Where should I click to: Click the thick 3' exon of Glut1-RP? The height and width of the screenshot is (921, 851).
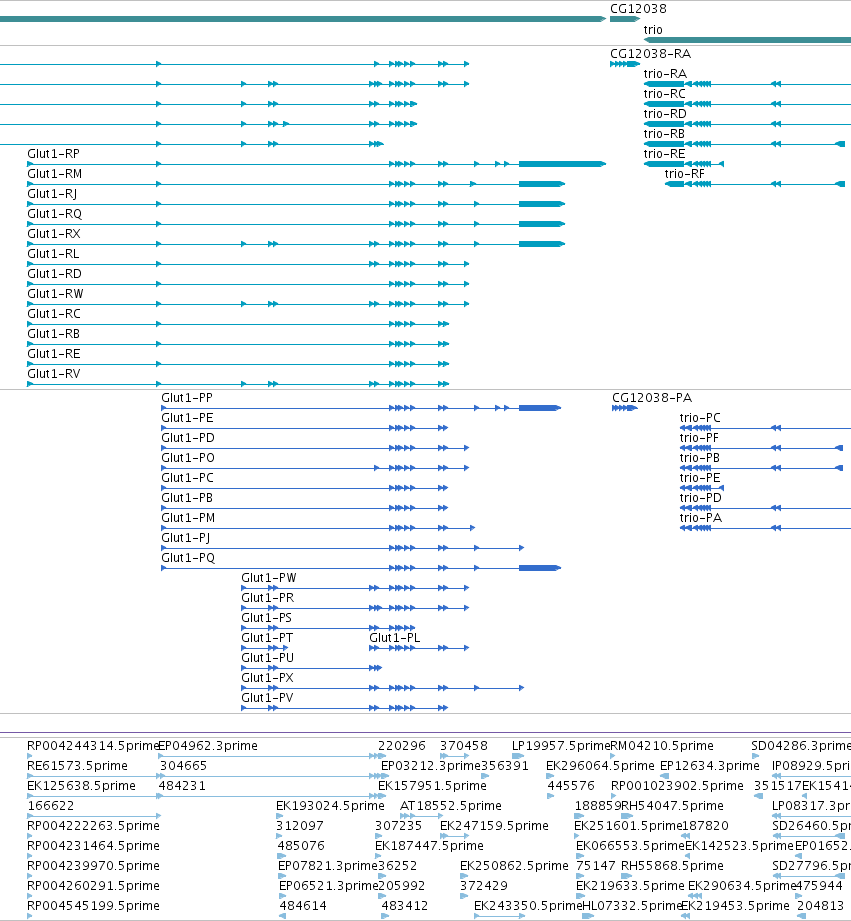click(562, 164)
